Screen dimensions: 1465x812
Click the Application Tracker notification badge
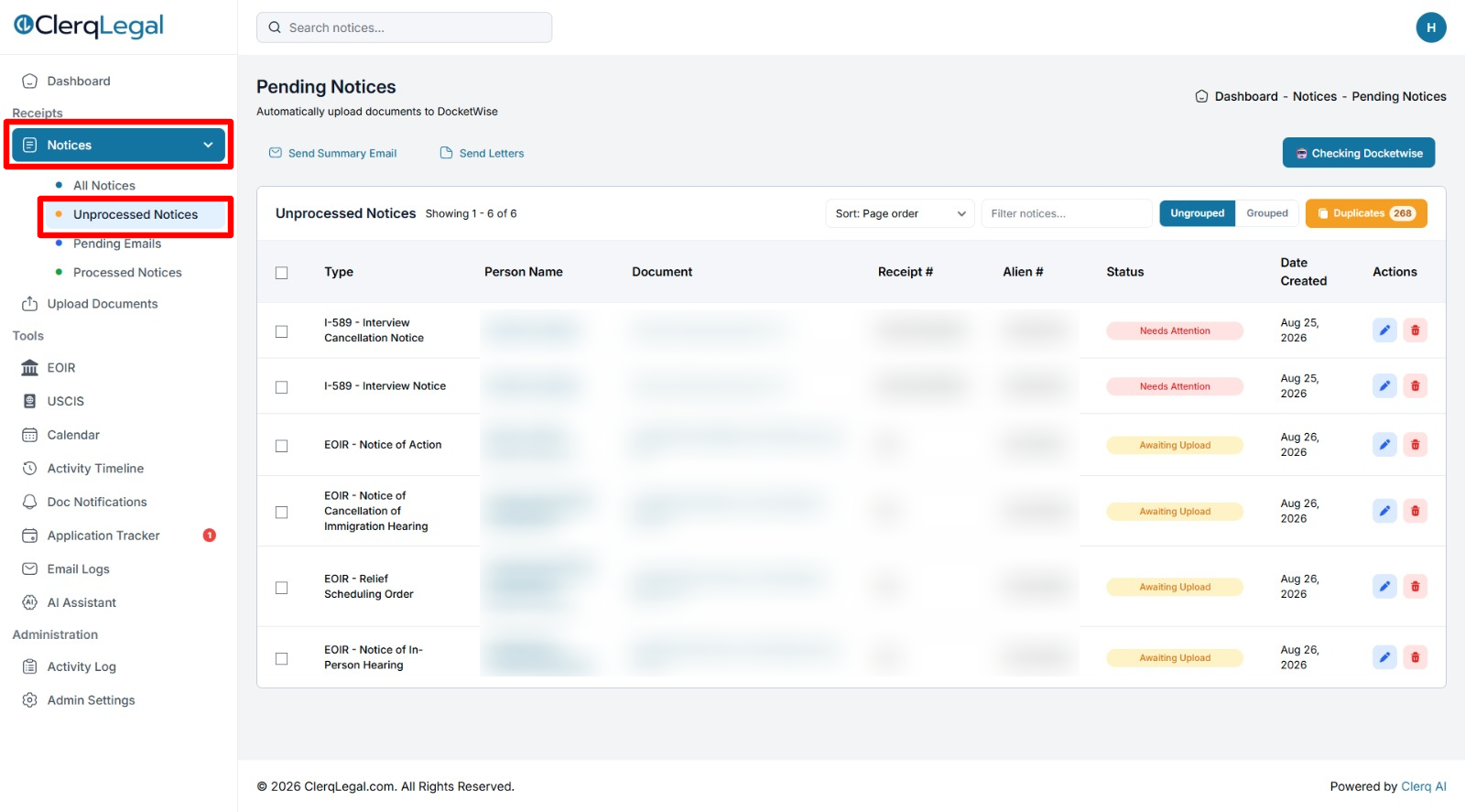(x=209, y=536)
